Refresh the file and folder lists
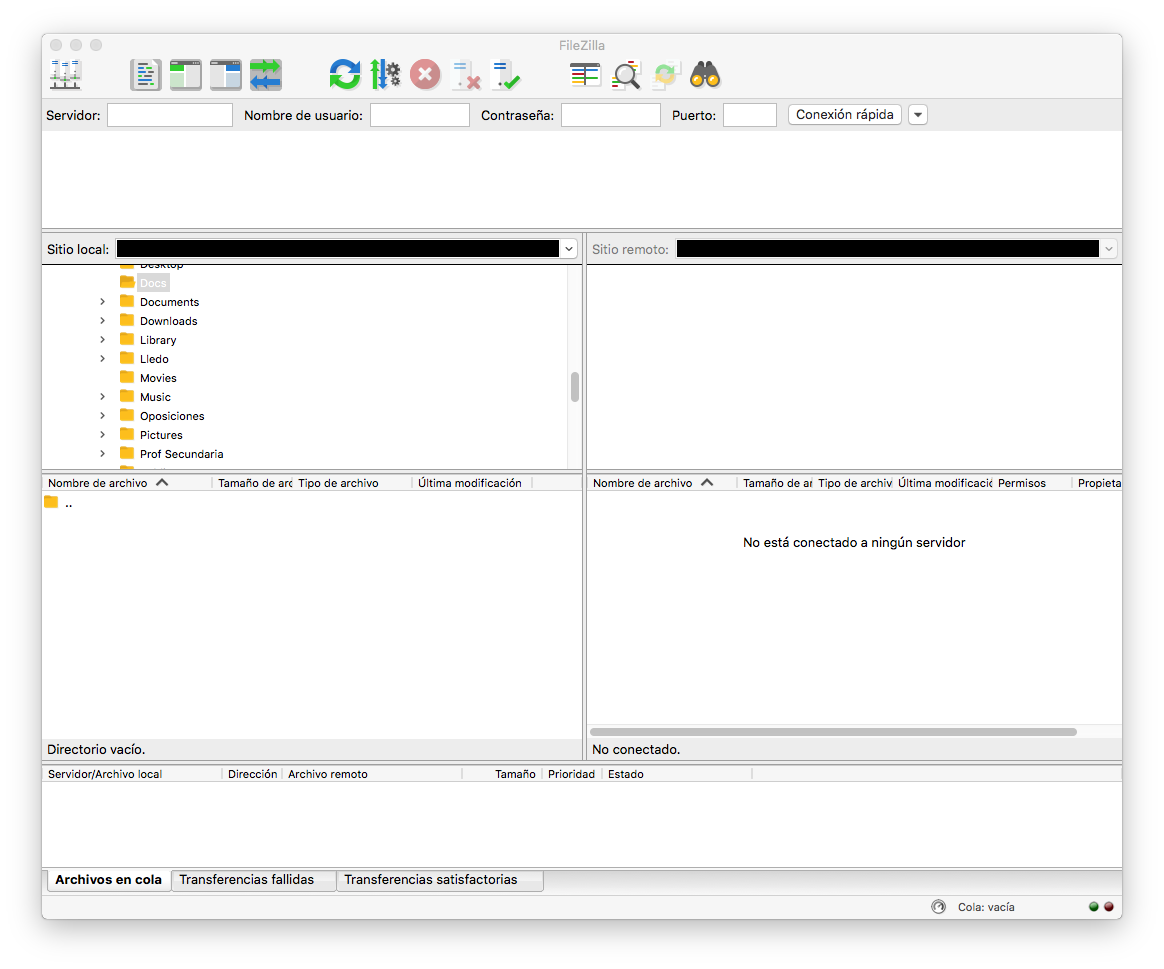The width and height of the screenshot is (1164, 969). [345, 75]
